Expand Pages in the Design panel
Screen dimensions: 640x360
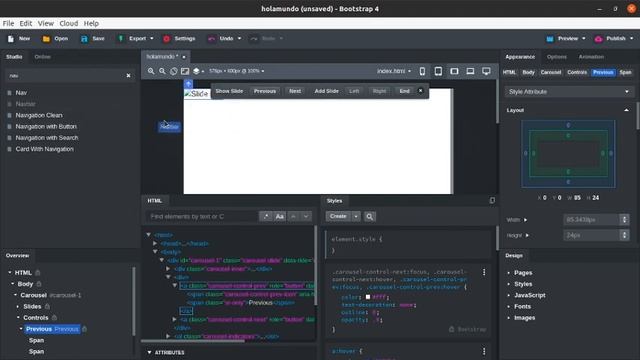pyautogui.click(x=509, y=273)
